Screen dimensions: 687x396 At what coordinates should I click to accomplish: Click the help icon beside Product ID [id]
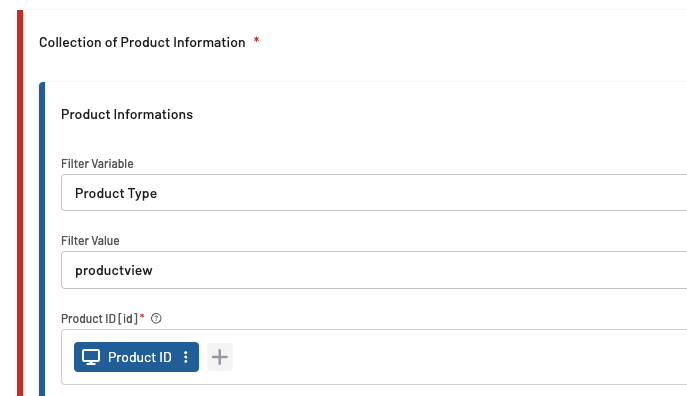(x=156, y=318)
